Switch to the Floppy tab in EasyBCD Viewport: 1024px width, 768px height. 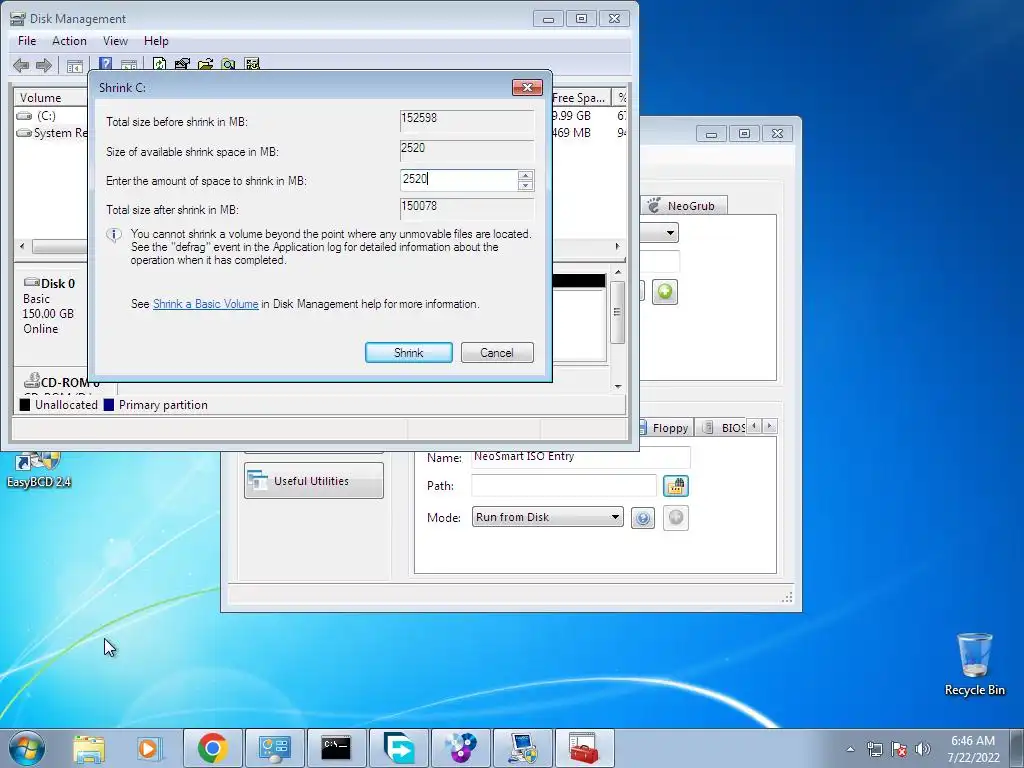664,428
